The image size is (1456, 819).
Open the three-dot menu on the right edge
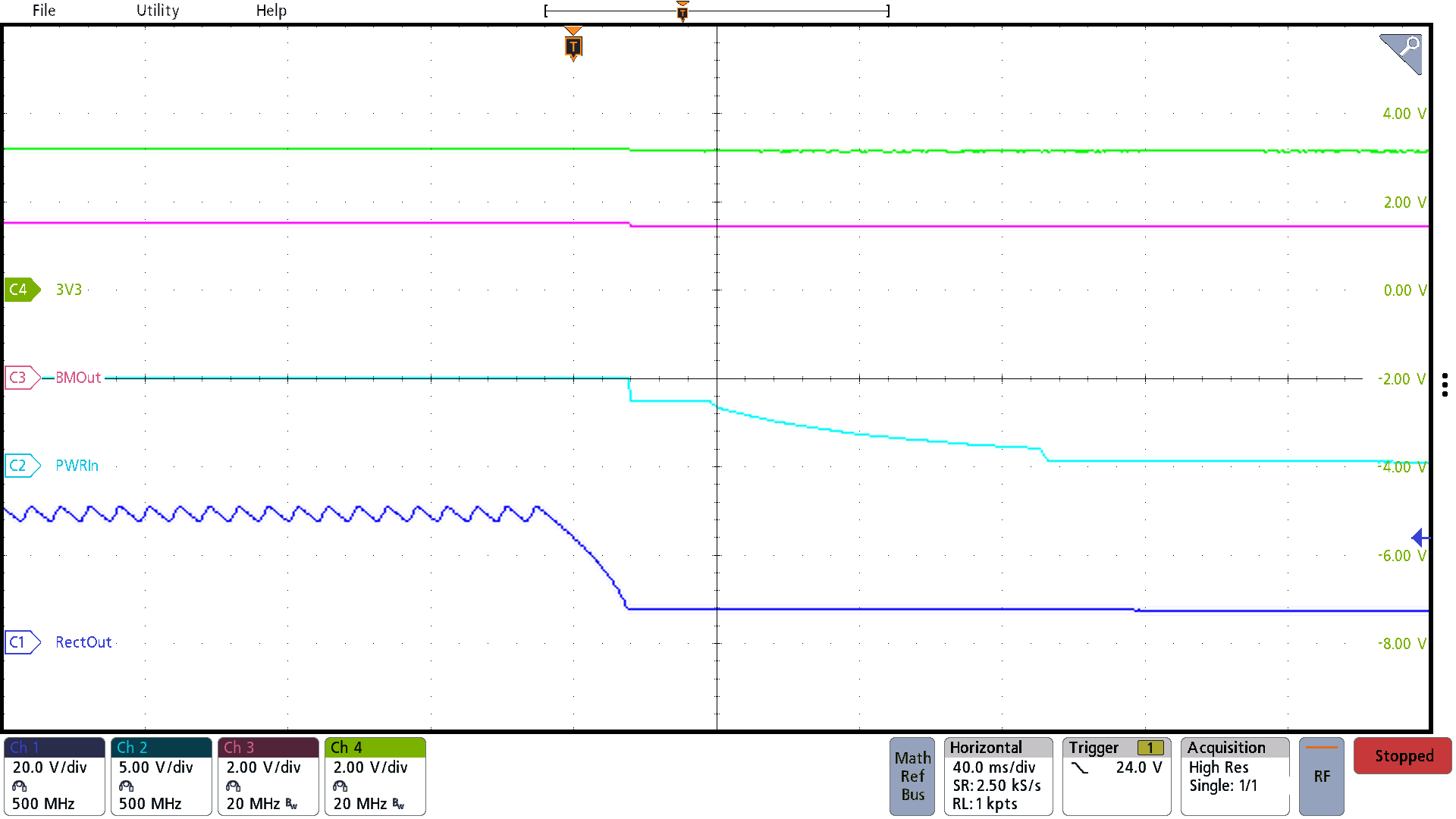point(1444,385)
